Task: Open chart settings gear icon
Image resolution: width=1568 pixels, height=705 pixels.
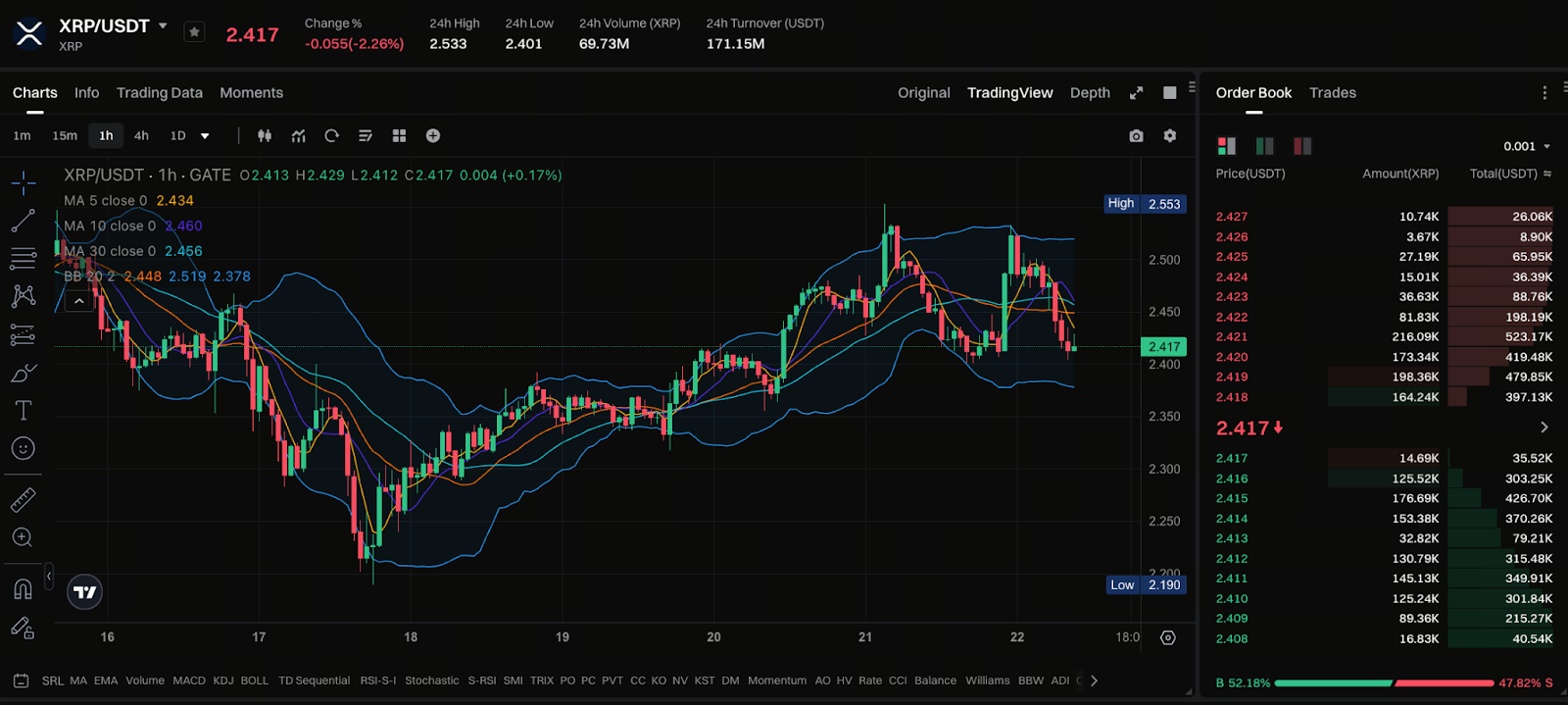Action: tap(1169, 136)
